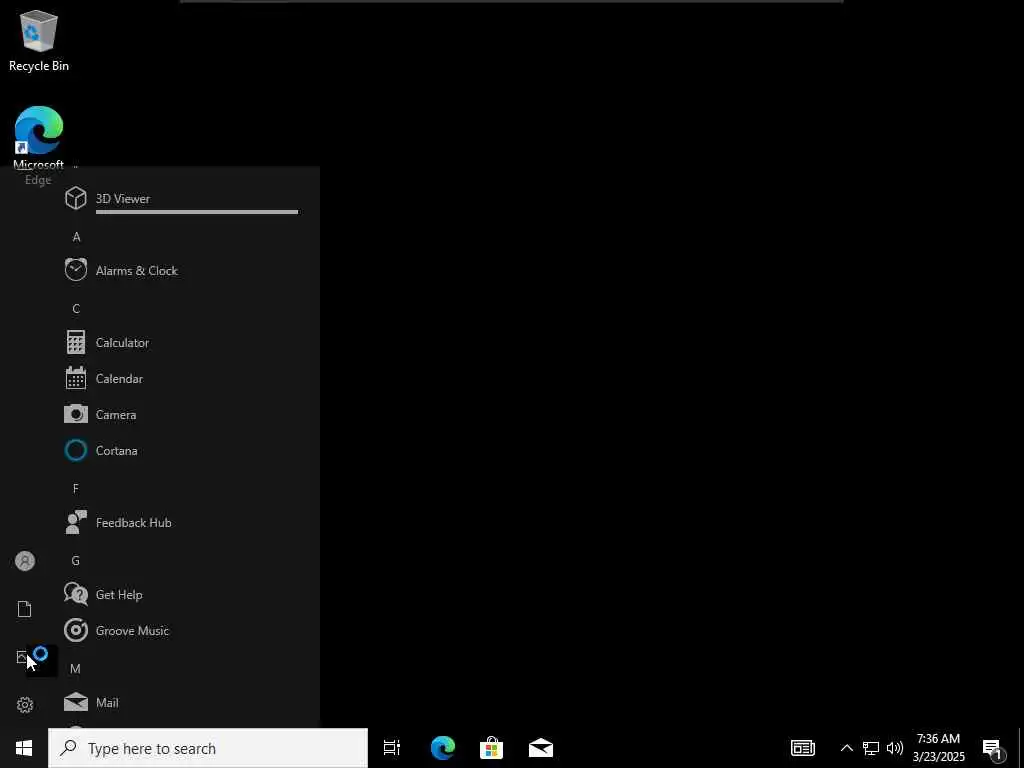Click Show desktop at taskbar edge
Image resolution: width=1024 pixels, height=768 pixels.
1021,748
